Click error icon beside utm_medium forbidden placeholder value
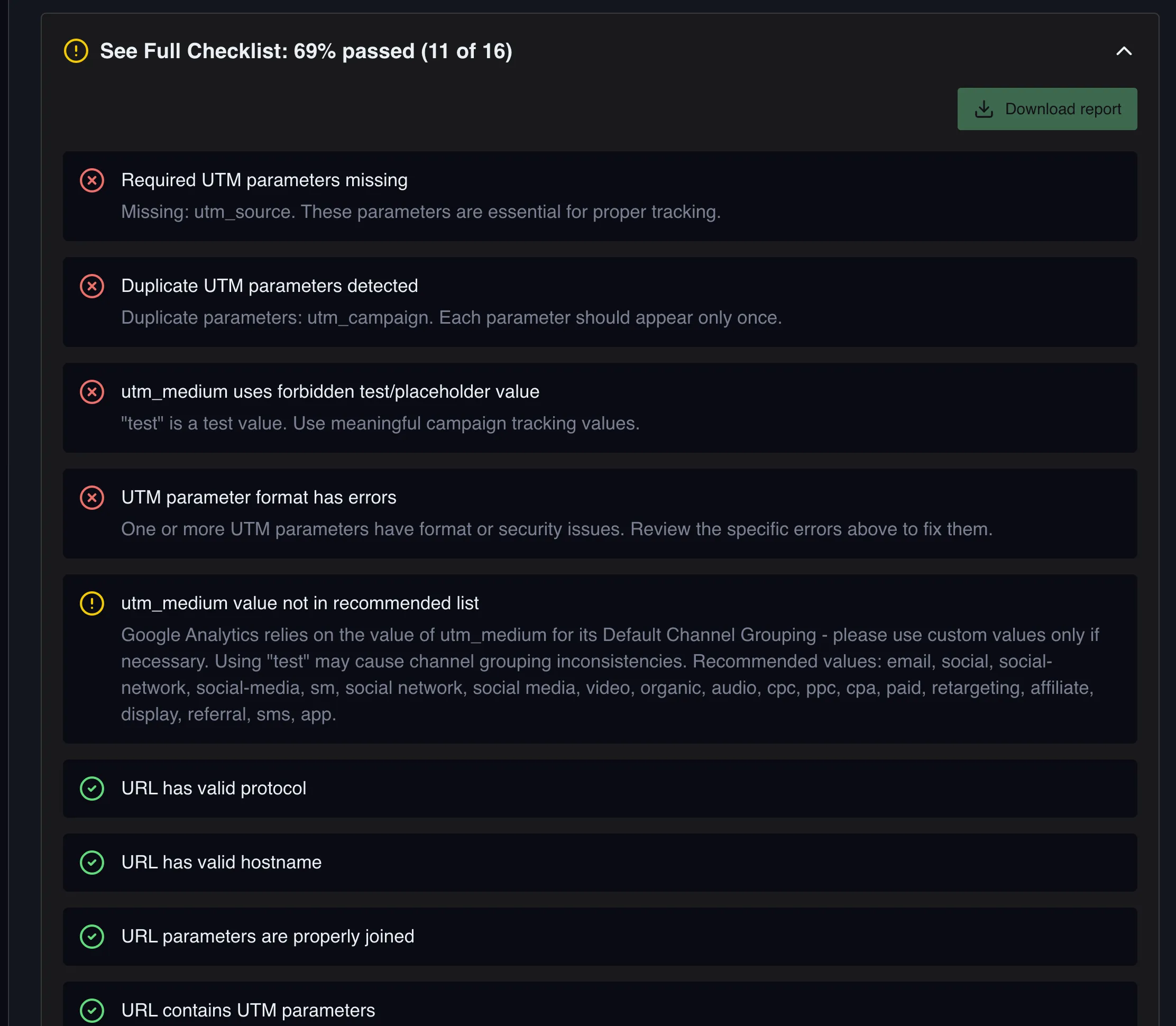This screenshot has height=1026, width=1176. point(91,392)
